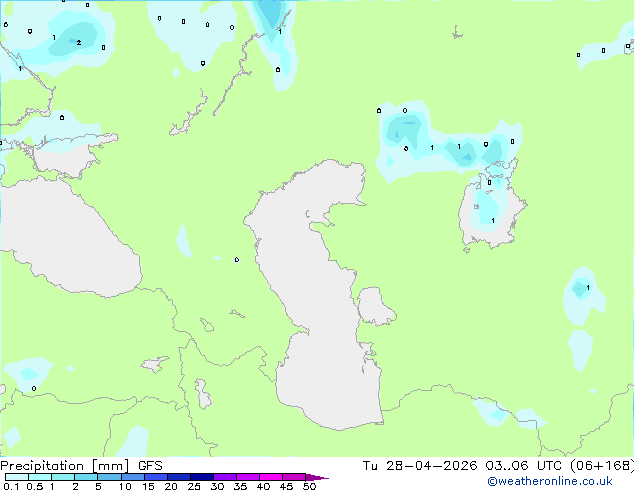Click the date text 'Tu 28-04-2026'
Viewport: 634px width, 490px height.
pos(420,466)
